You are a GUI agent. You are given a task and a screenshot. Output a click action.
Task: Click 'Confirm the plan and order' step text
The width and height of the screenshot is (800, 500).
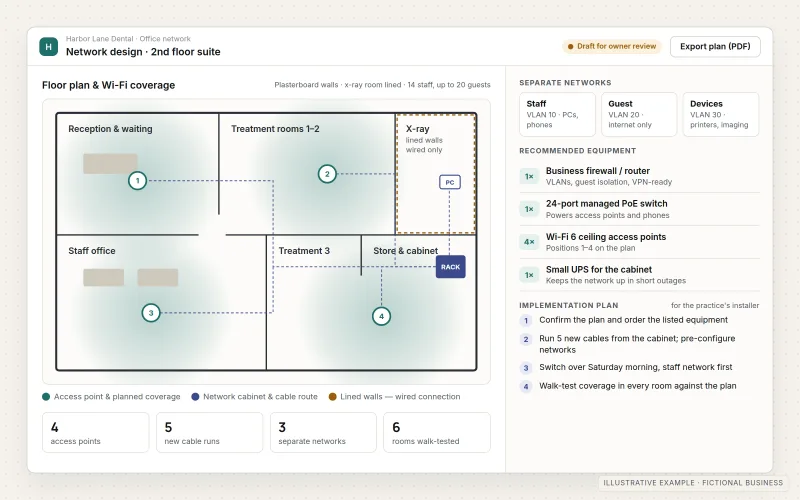(x=633, y=320)
